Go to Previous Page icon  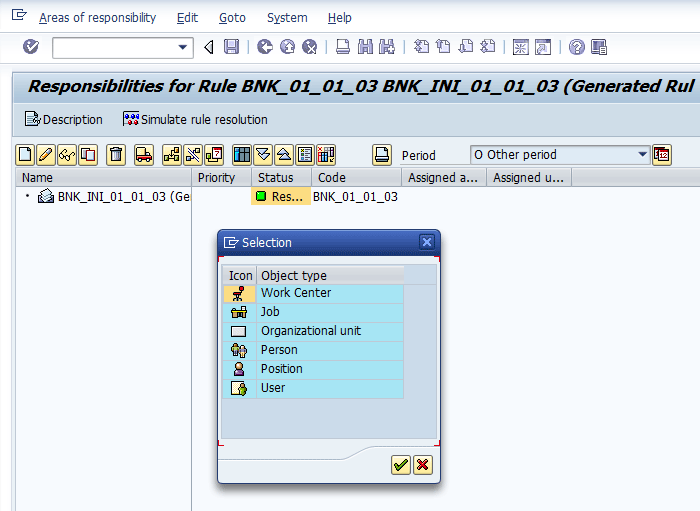[443, 46]
